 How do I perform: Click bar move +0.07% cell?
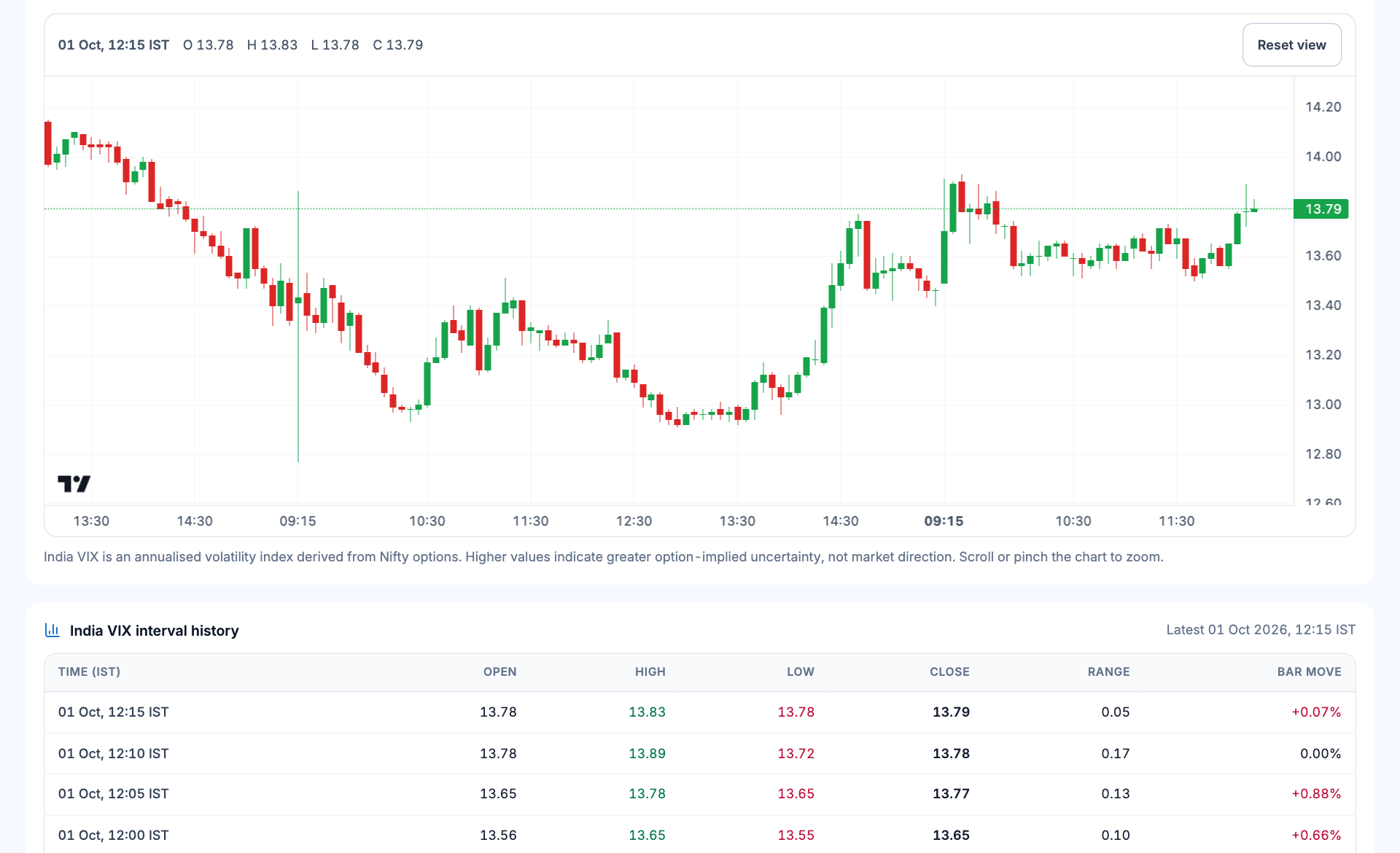pos(1316,712)
